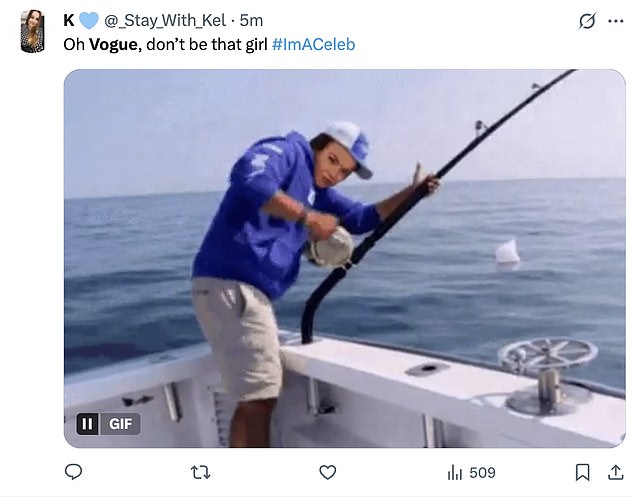Open the Grok explain icon
The height and width of the screenshot is (497, 634).
click(x=587, y=20)
